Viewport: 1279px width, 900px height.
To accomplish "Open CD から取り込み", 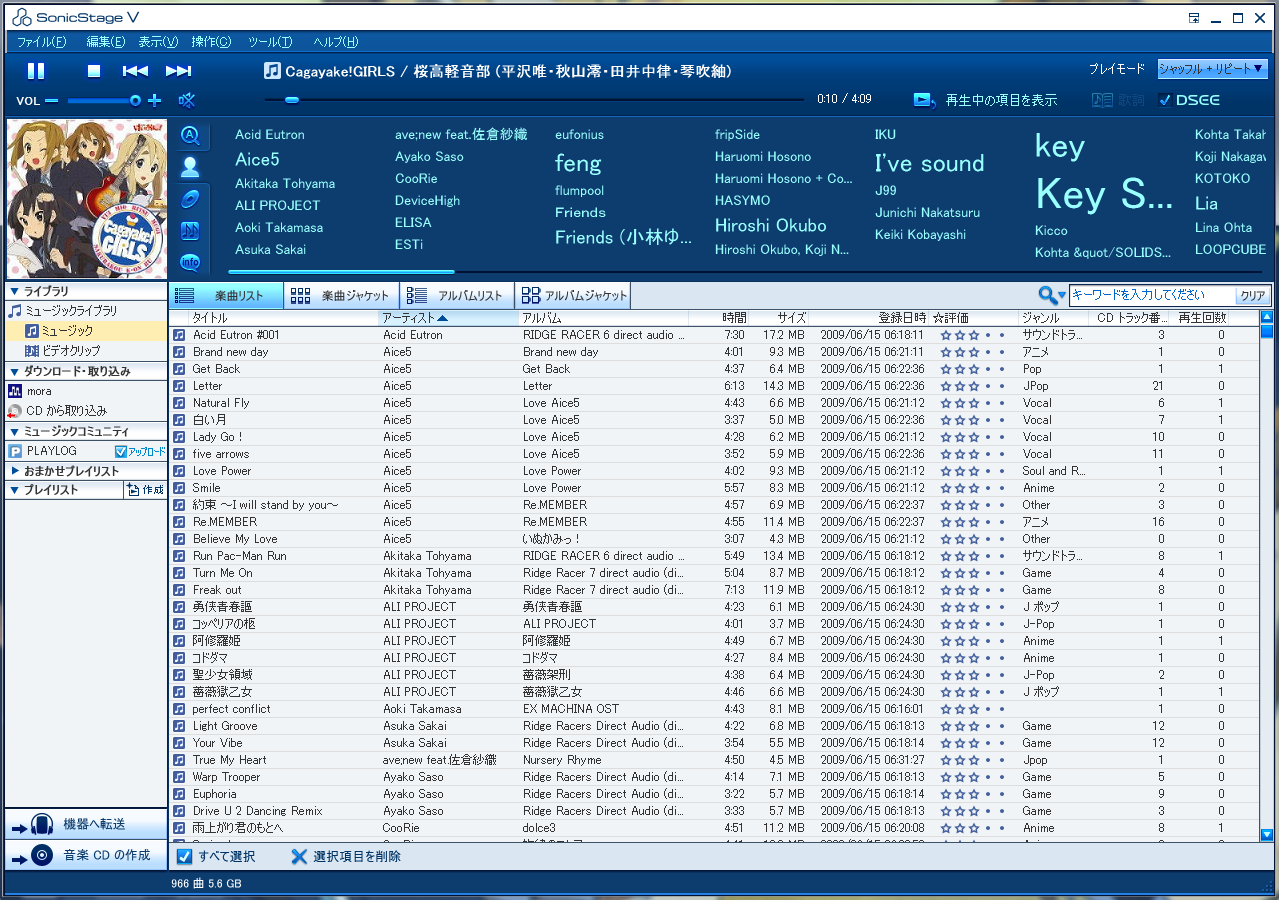I will pyautogui.click(x=66, y=411).
